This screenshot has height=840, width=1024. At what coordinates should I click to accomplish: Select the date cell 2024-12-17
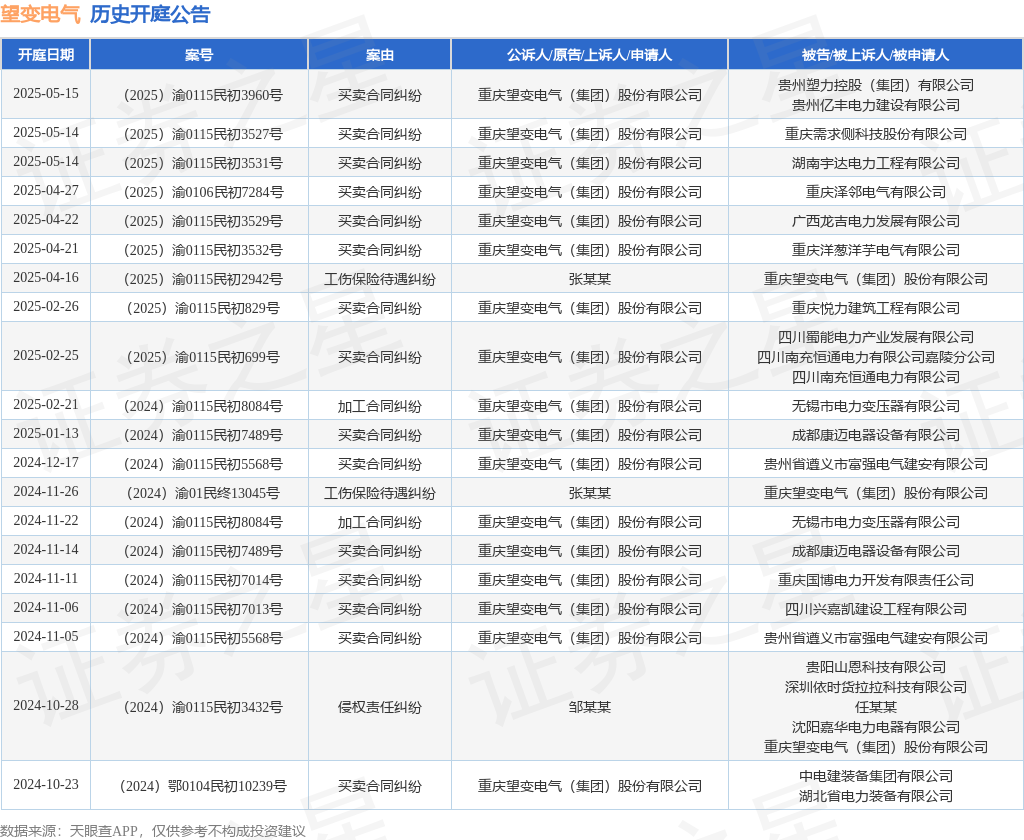coord(46,462)
